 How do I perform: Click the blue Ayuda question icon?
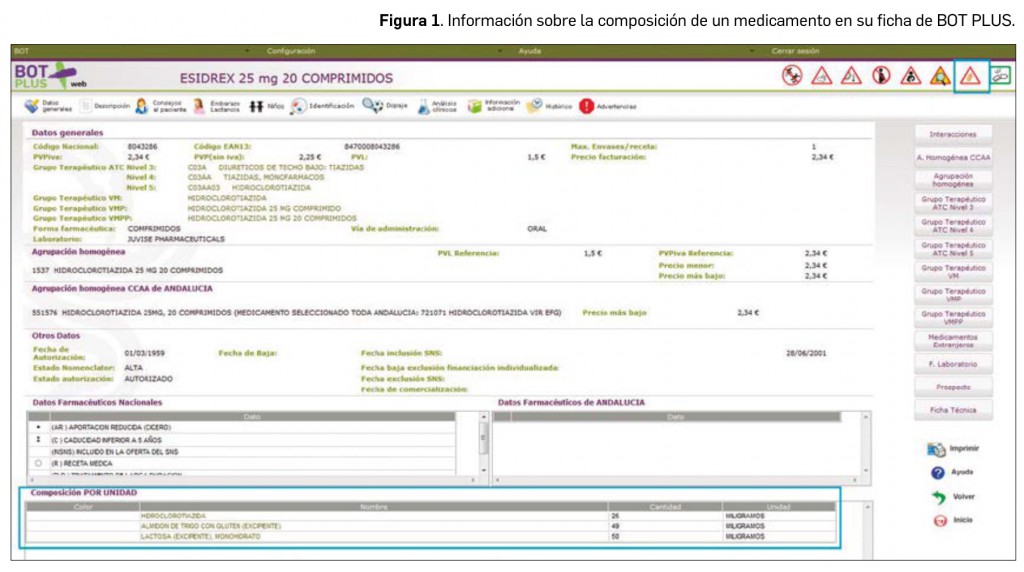[937, 473]
